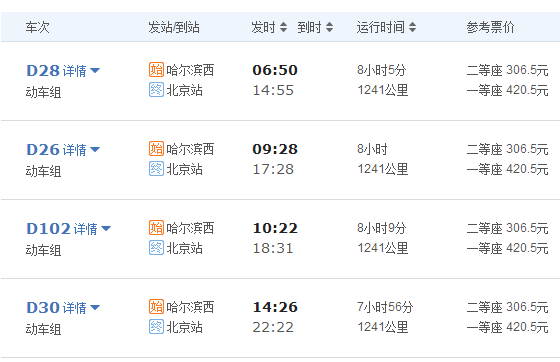Select the D28 06:50 departure time
This screenshot has width=560, height=362.
[x=275, y=70]
